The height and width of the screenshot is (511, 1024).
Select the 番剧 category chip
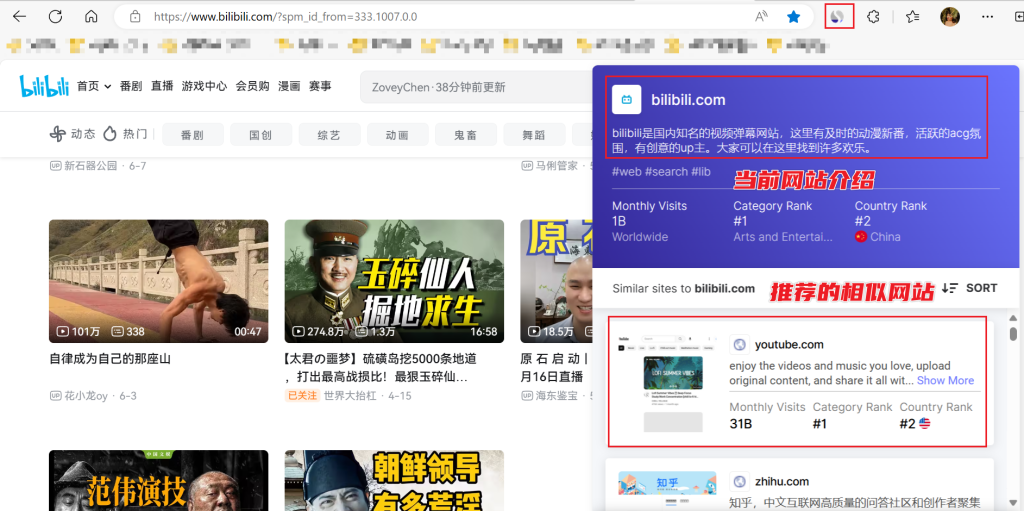(193, 135)
